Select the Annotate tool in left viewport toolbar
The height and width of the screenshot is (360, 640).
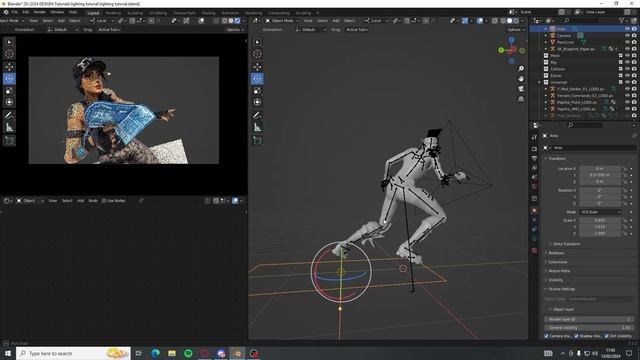point(9,116)
